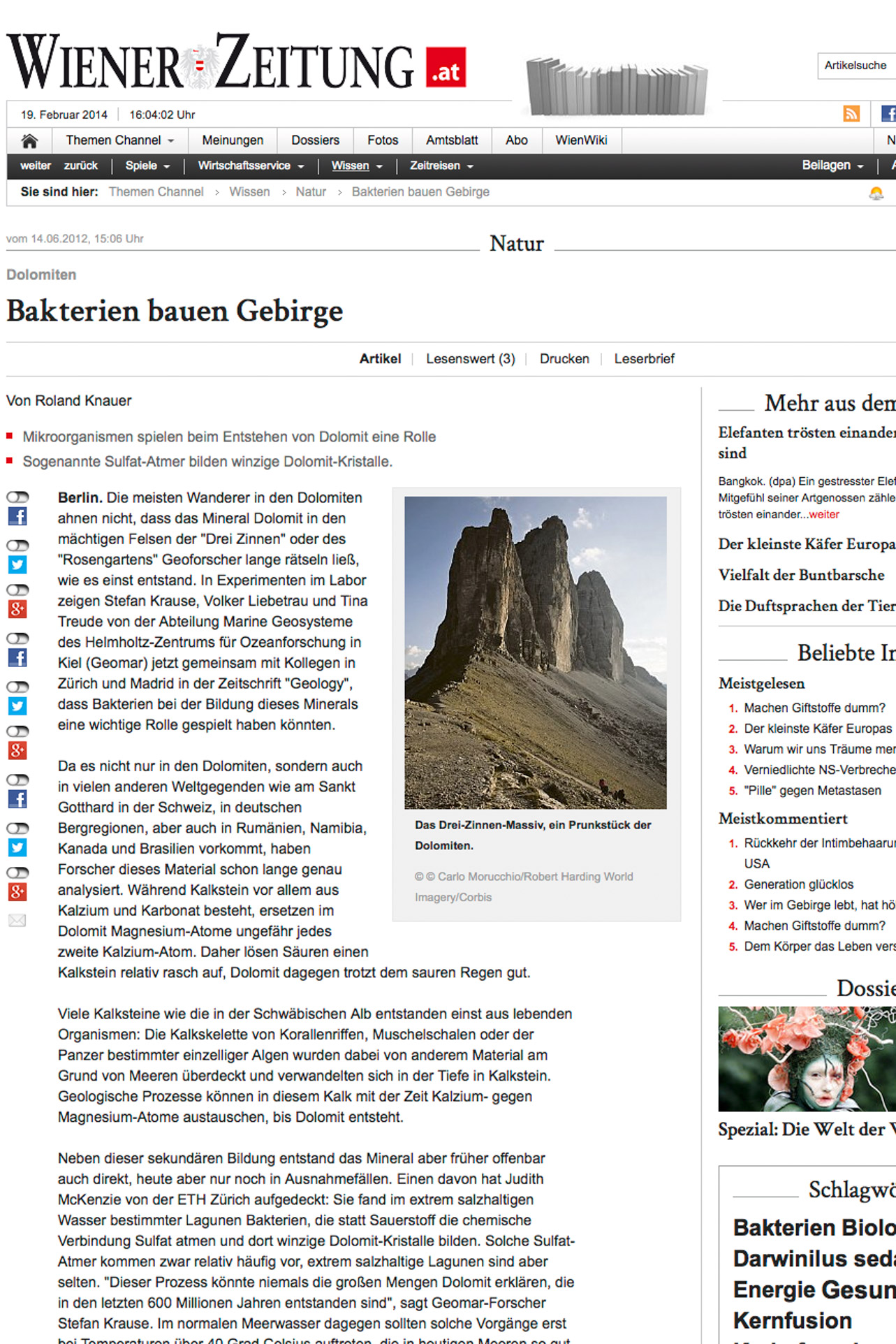Toggle the switch above the top Google+ icon
Image resolution: width=896 pixels, height=1344 pixels.
point(17,590)
